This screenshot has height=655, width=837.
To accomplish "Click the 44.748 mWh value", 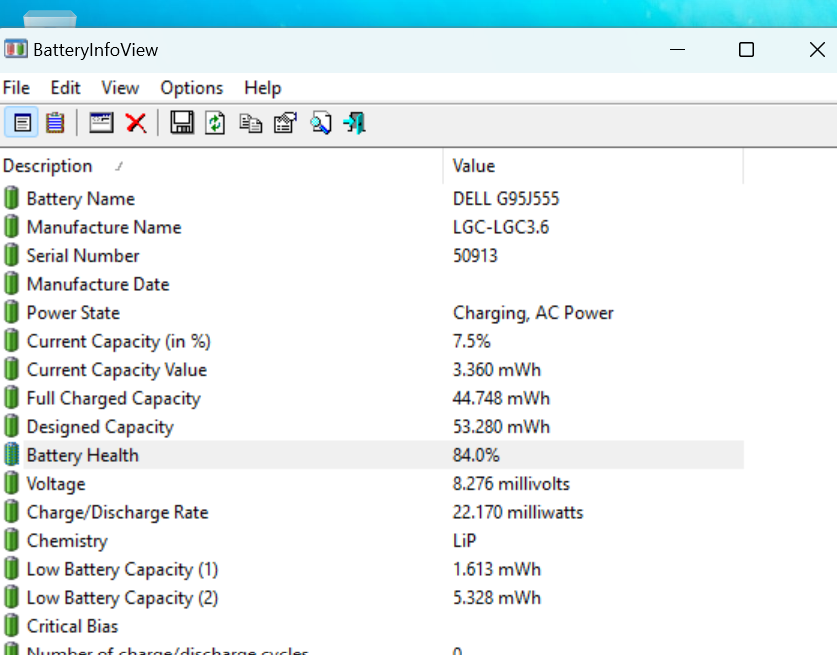I will point(501,398).
